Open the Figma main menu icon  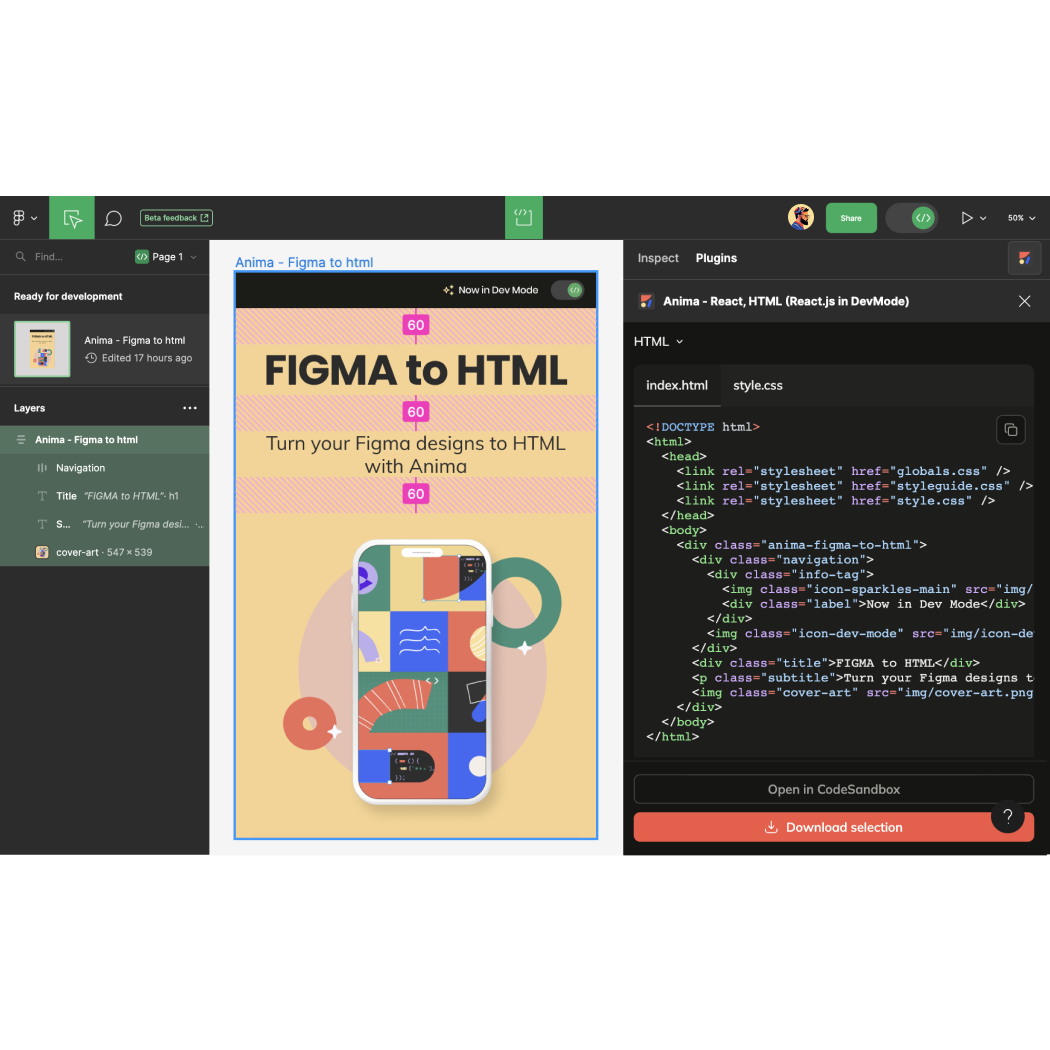tap(24, 218)
